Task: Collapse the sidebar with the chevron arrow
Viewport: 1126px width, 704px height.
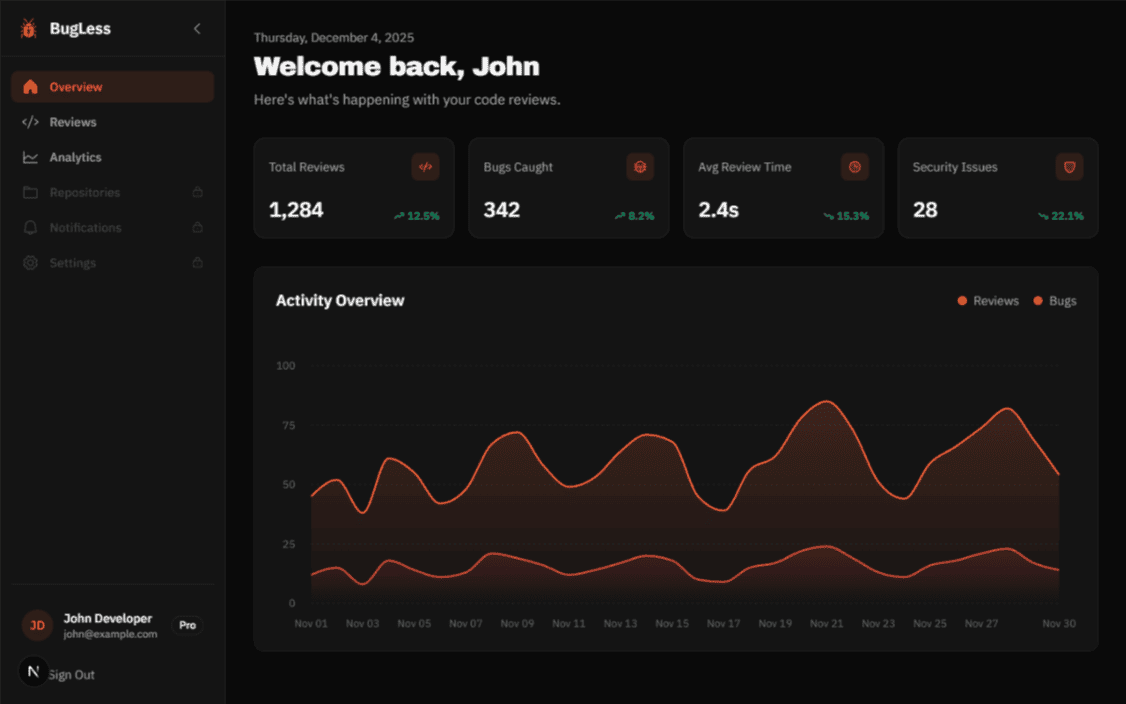Action: [197, 29]
